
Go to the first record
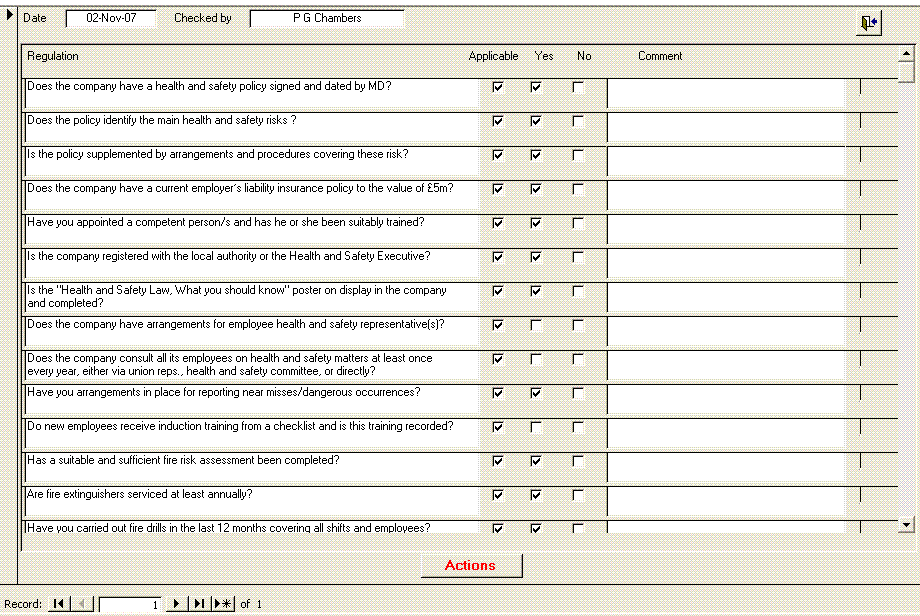pyautogui.click(x=59, y=604)
